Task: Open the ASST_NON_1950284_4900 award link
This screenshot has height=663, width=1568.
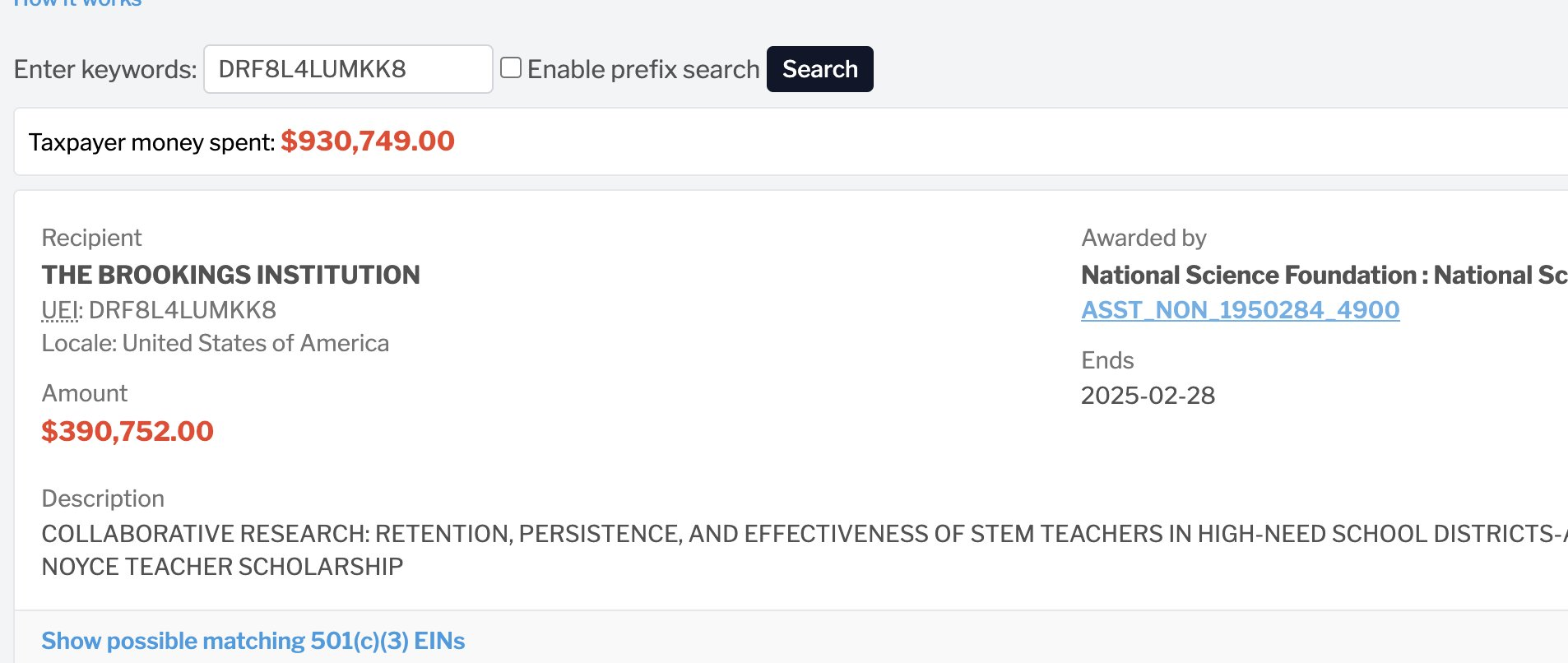Action: coord(1240,310)
